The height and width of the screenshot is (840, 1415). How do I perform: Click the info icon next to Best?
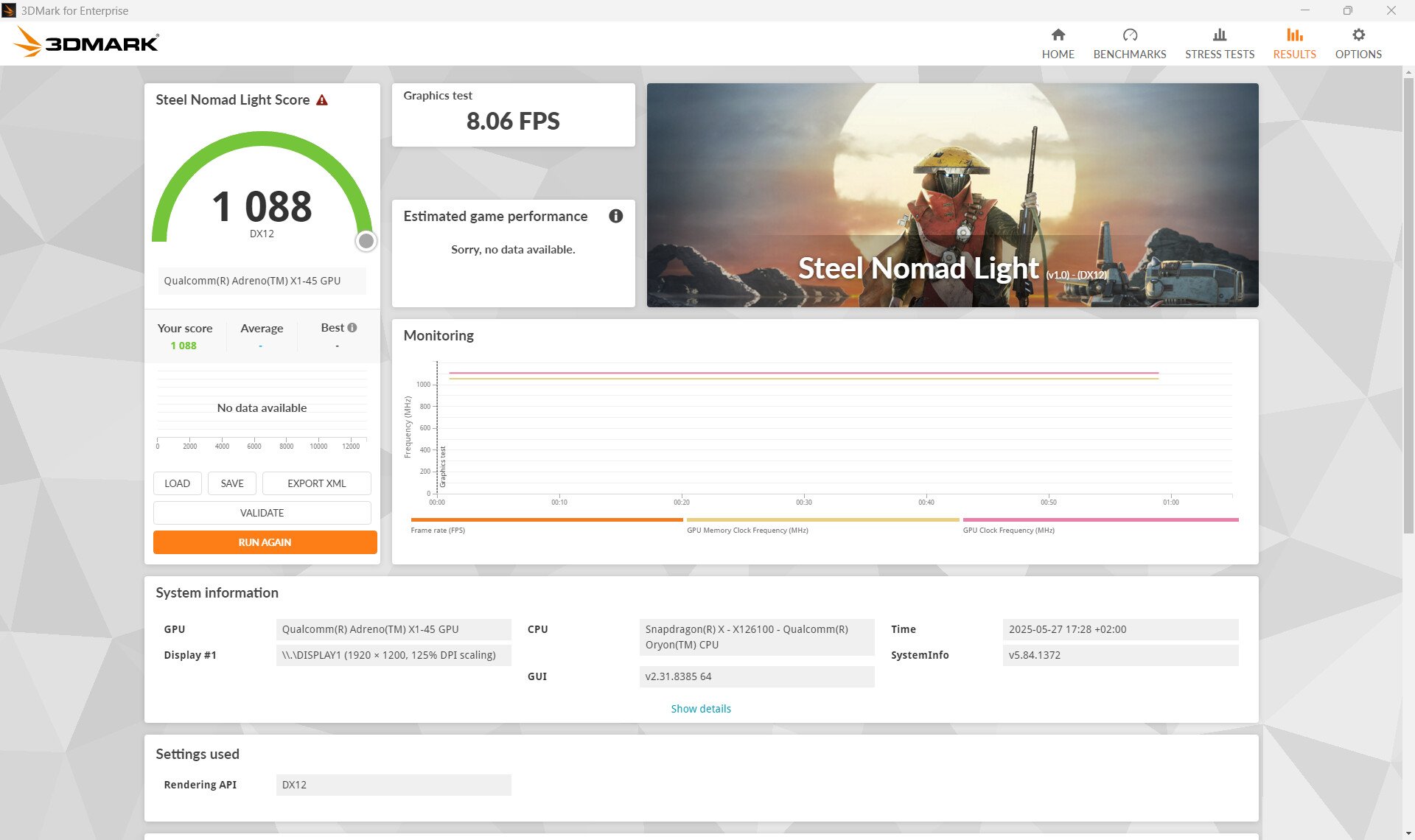pos(352,327)
